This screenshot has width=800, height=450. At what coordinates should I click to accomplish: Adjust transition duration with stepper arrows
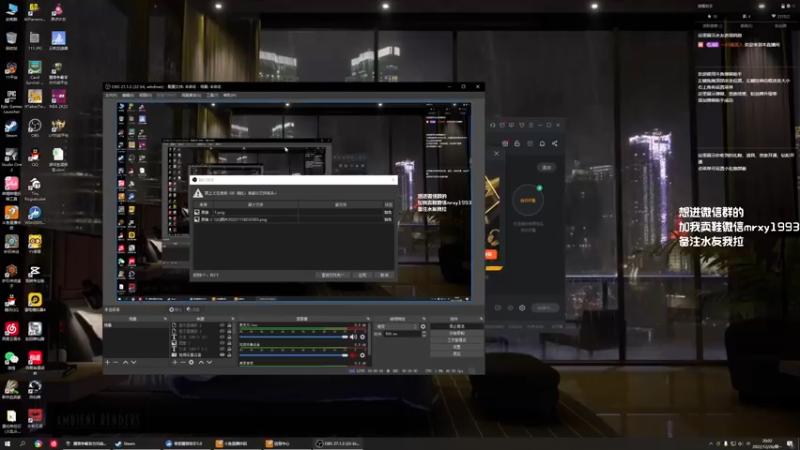[424, 334]
